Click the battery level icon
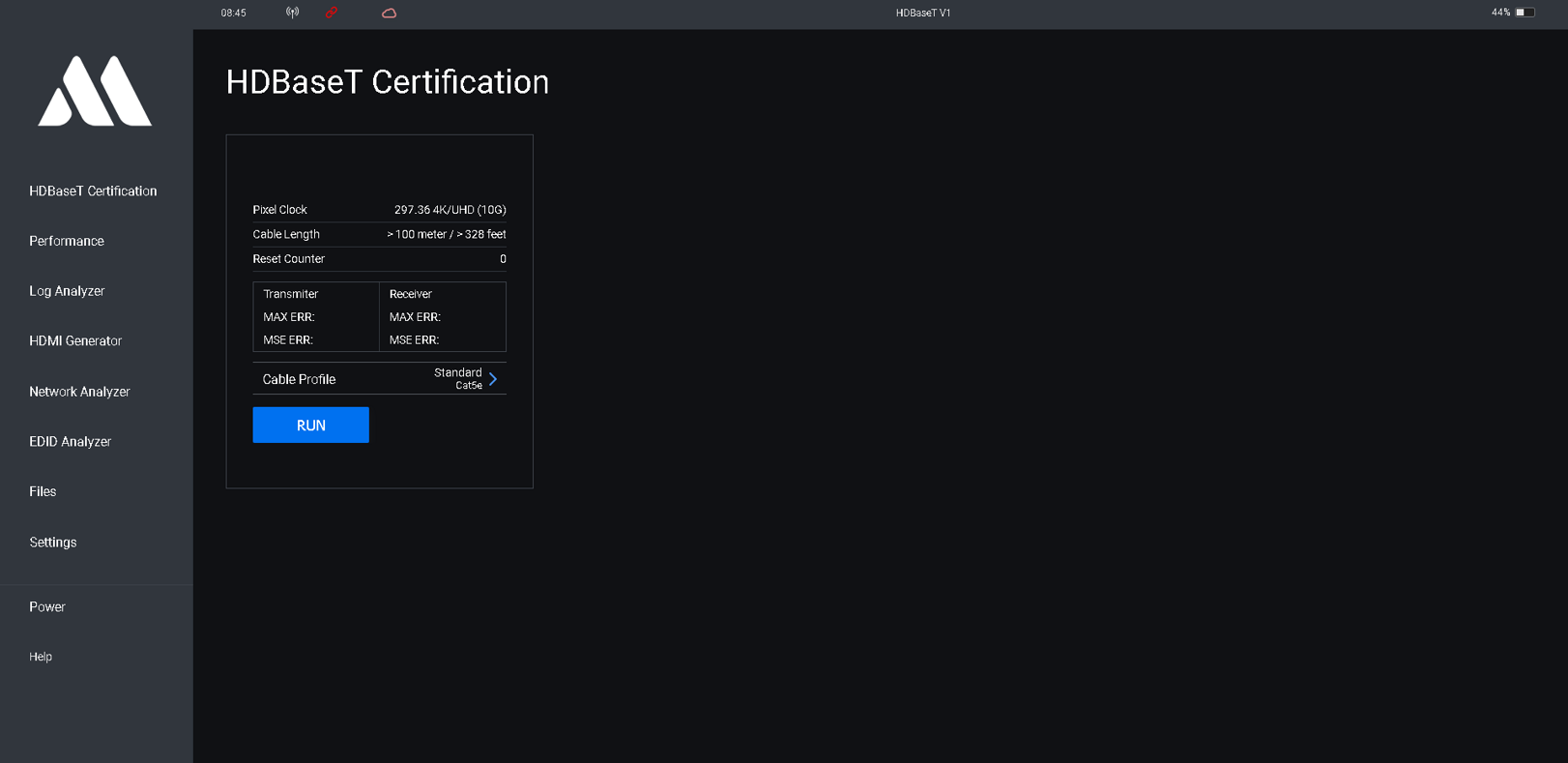The height and width of the screenshot is (763, 1568). click(1524, 13)
